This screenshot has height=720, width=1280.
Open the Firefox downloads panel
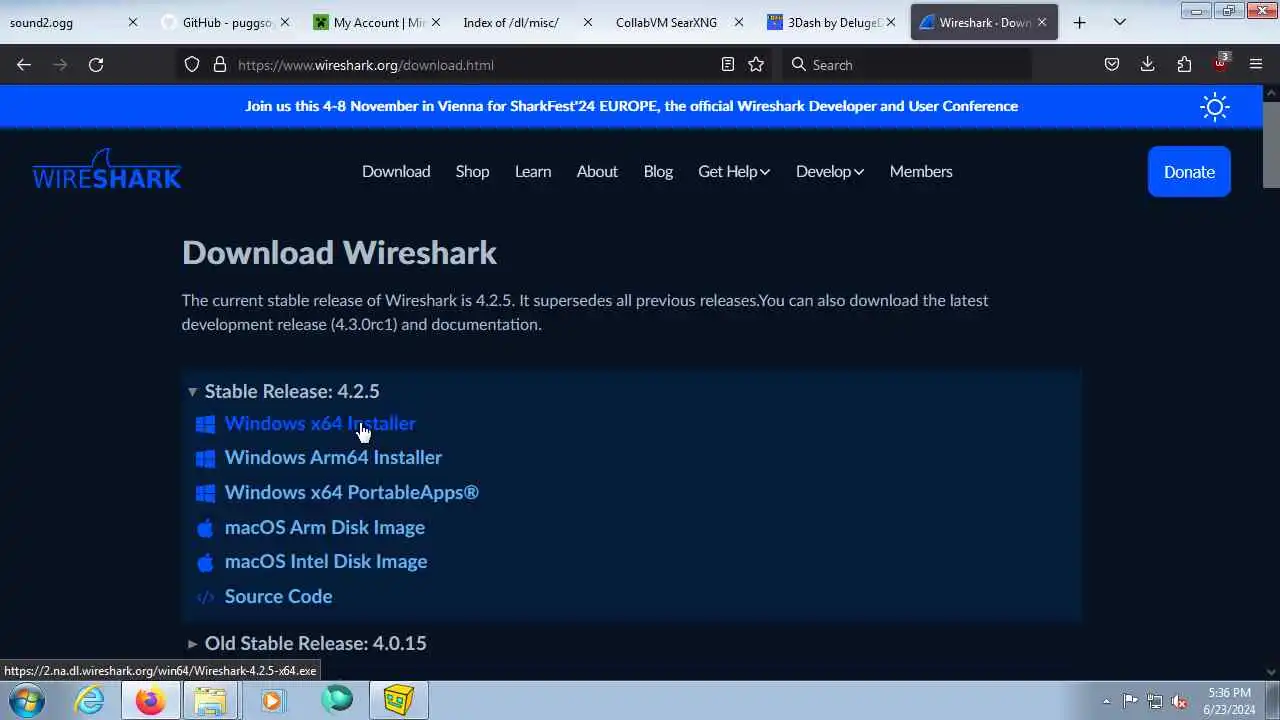1148,65
